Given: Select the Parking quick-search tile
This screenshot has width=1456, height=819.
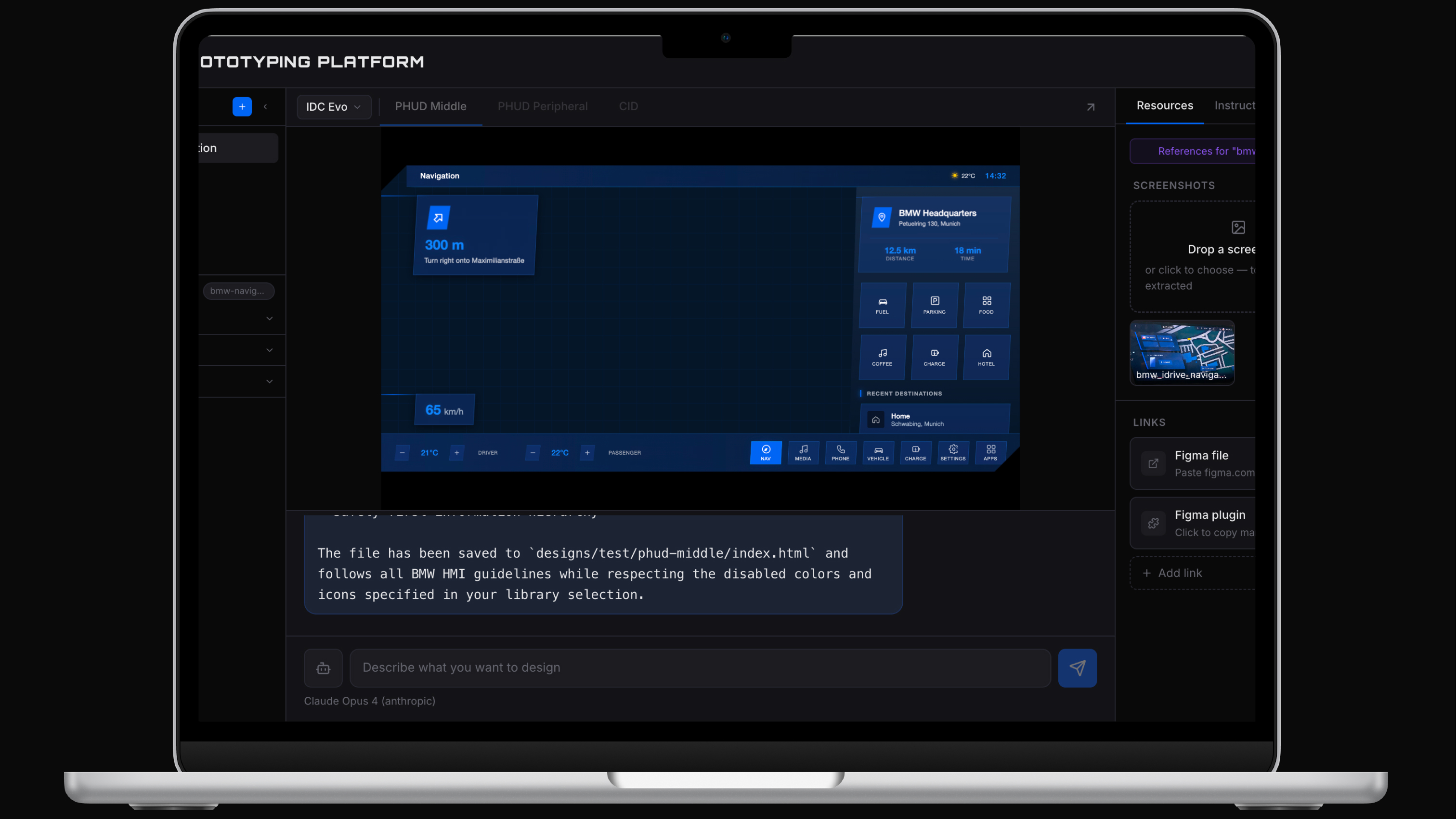Looking at the screenshot, I should click(x=934, y=305).
